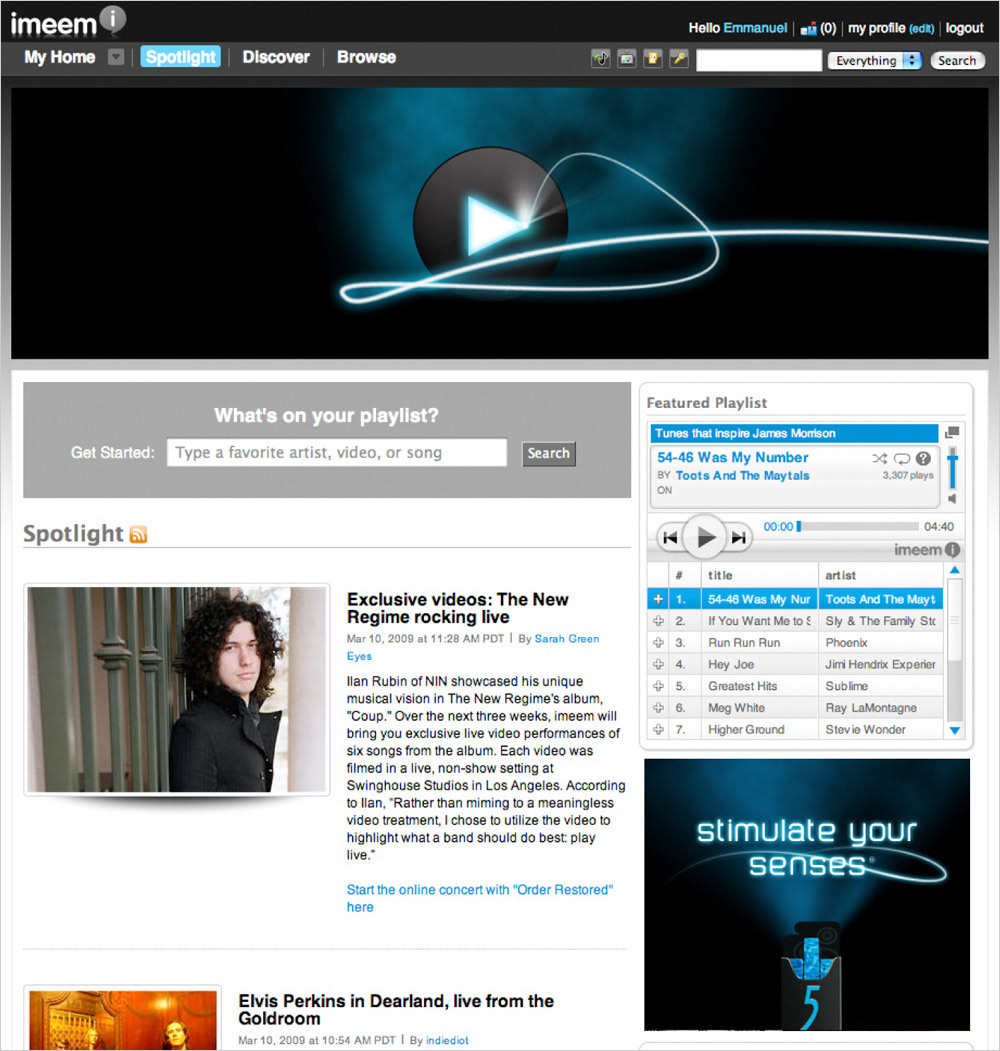This screenshot has height=1051, width=1000.
Task: Focus the 'Type a favorite artist' input field
Action: click(336, 452)
